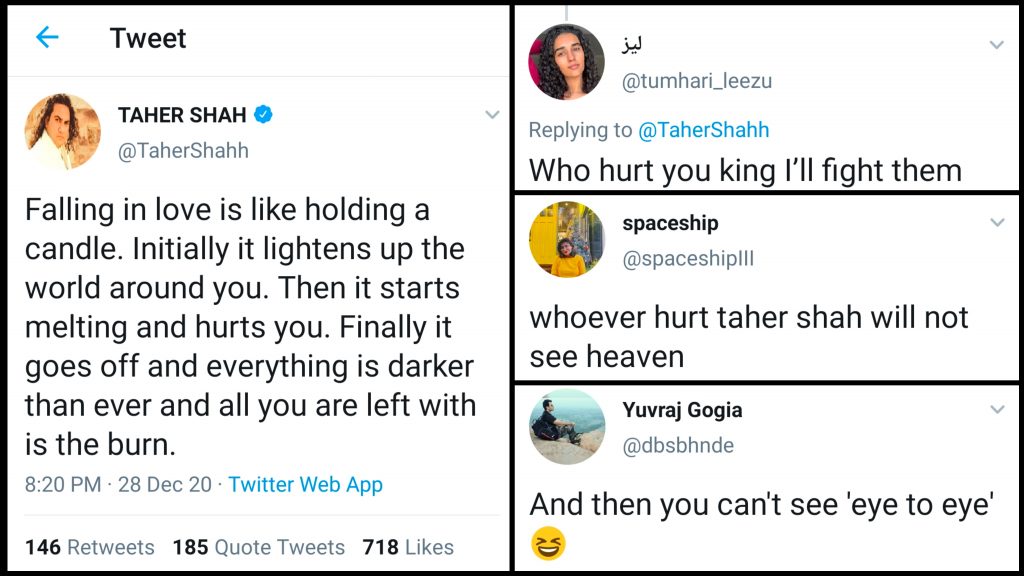Viewport: 1024px width, 576px height.
Task: Click the Twitter Web App link
Action: [305, 485]
